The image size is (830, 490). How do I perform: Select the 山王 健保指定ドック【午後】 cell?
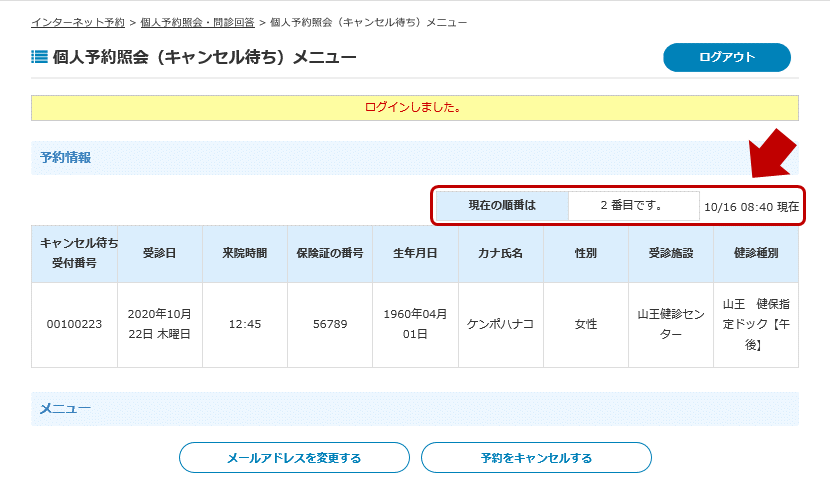(x=756, y=324)
